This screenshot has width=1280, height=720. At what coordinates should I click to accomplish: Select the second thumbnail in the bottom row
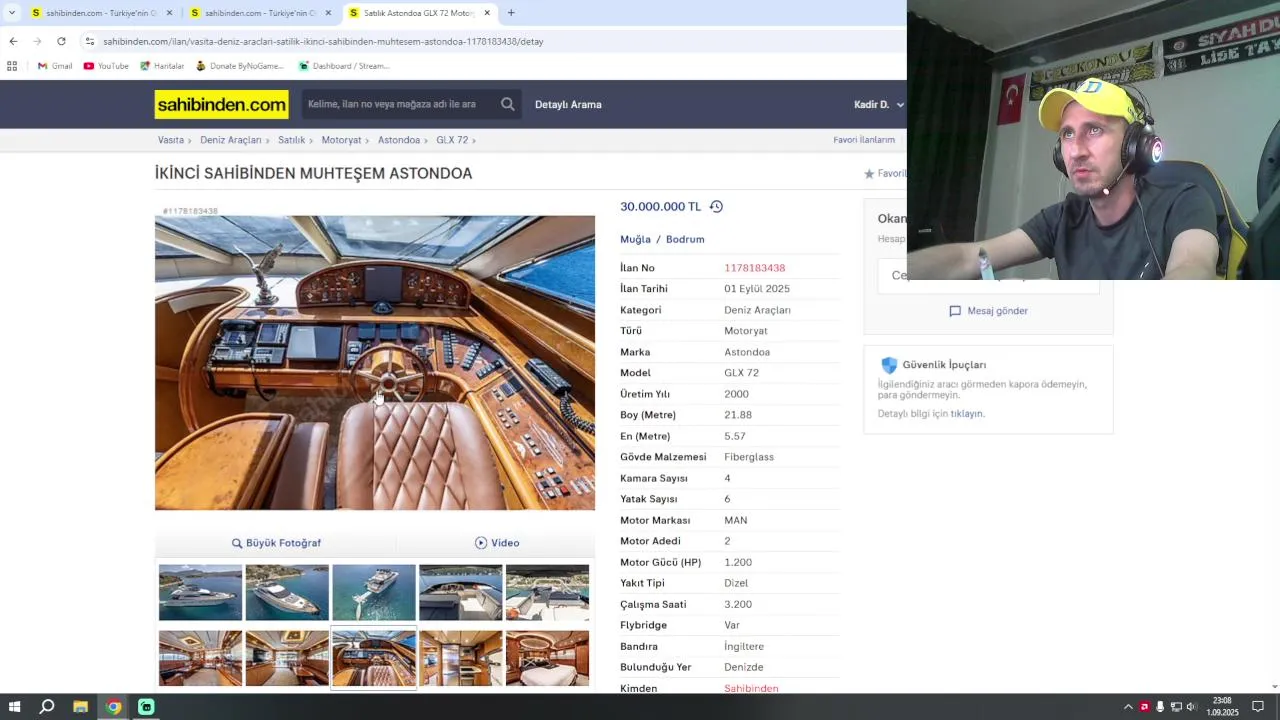(x=287, y=658)
